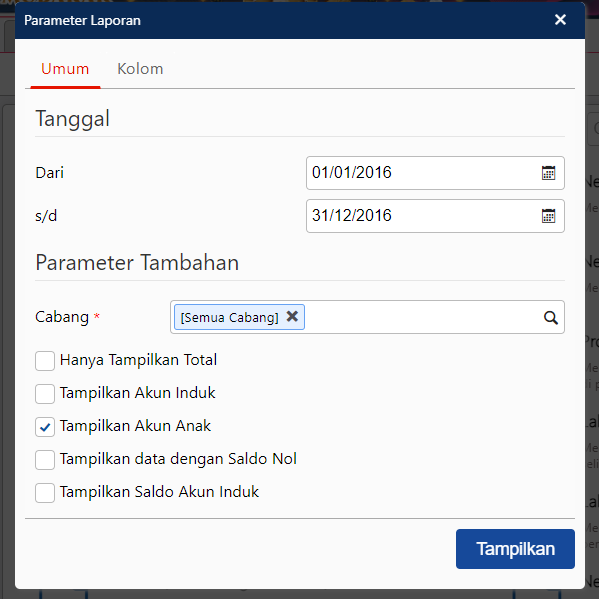This screenshot has width=599, height=599.
Task: Enable Tampilkan data dengan Saldo Nol
Action: coord(45,460)
